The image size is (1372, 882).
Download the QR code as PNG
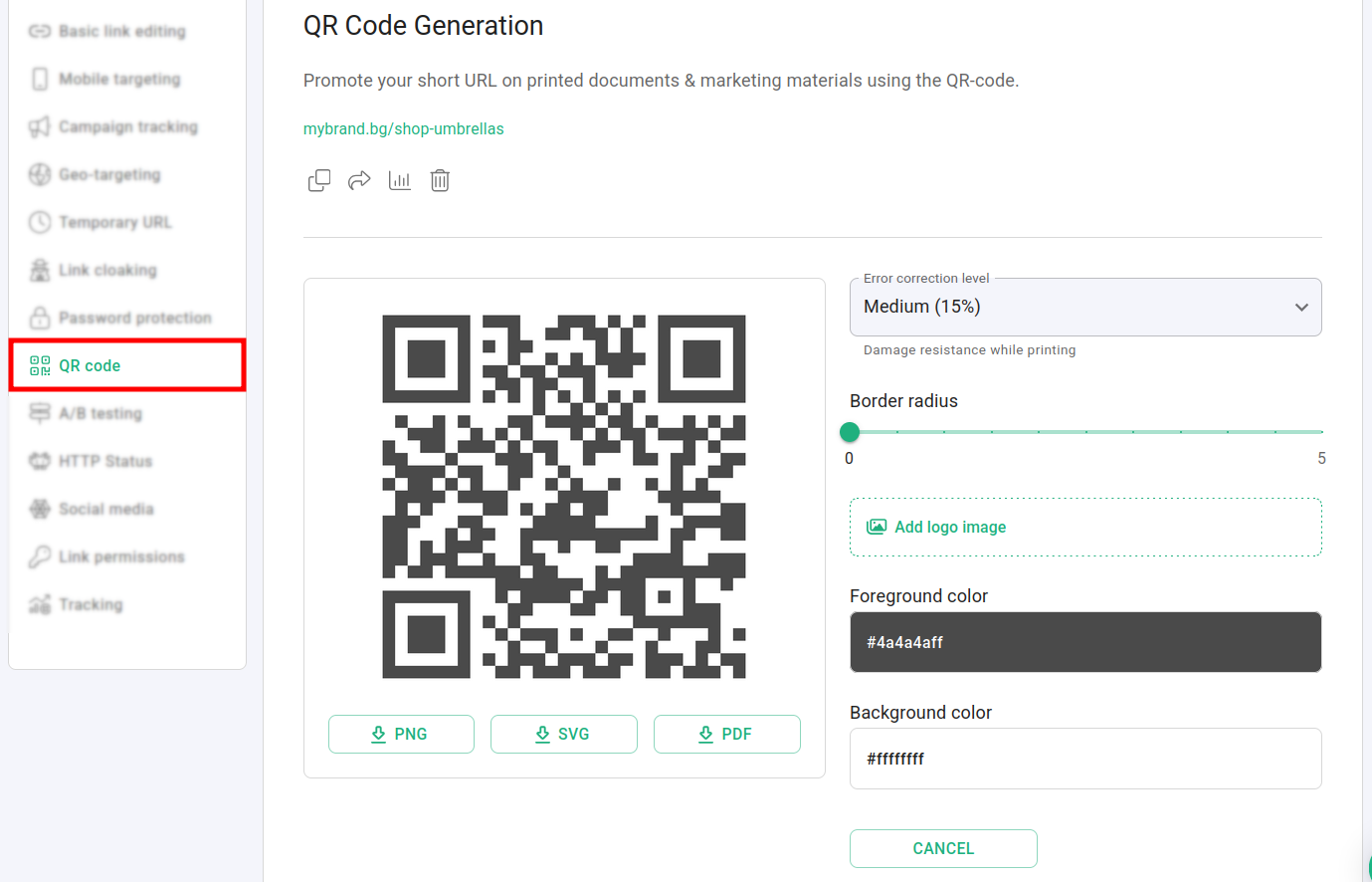point(401,734)
